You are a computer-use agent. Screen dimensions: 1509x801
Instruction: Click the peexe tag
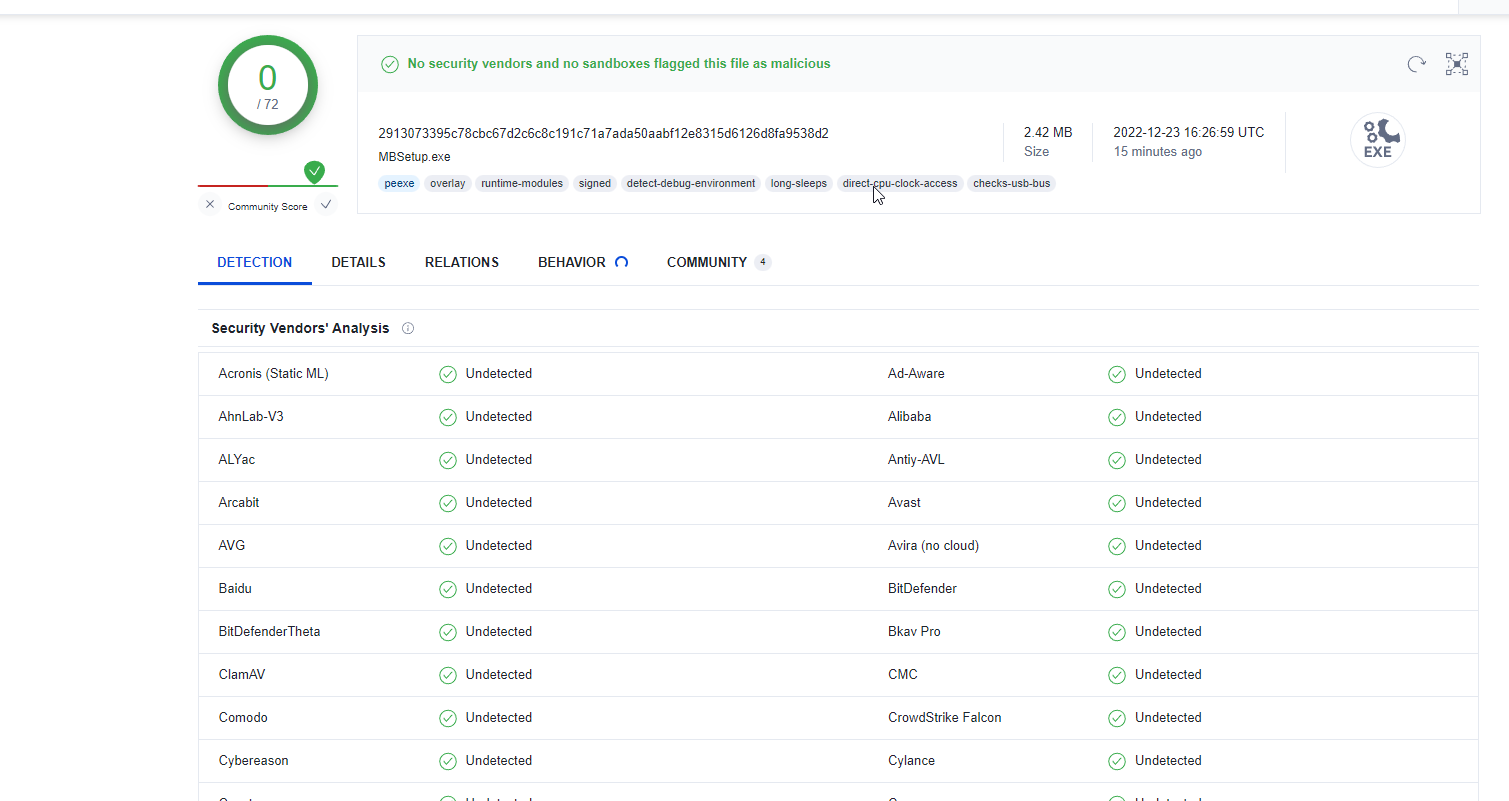click(x=399, y=184)
